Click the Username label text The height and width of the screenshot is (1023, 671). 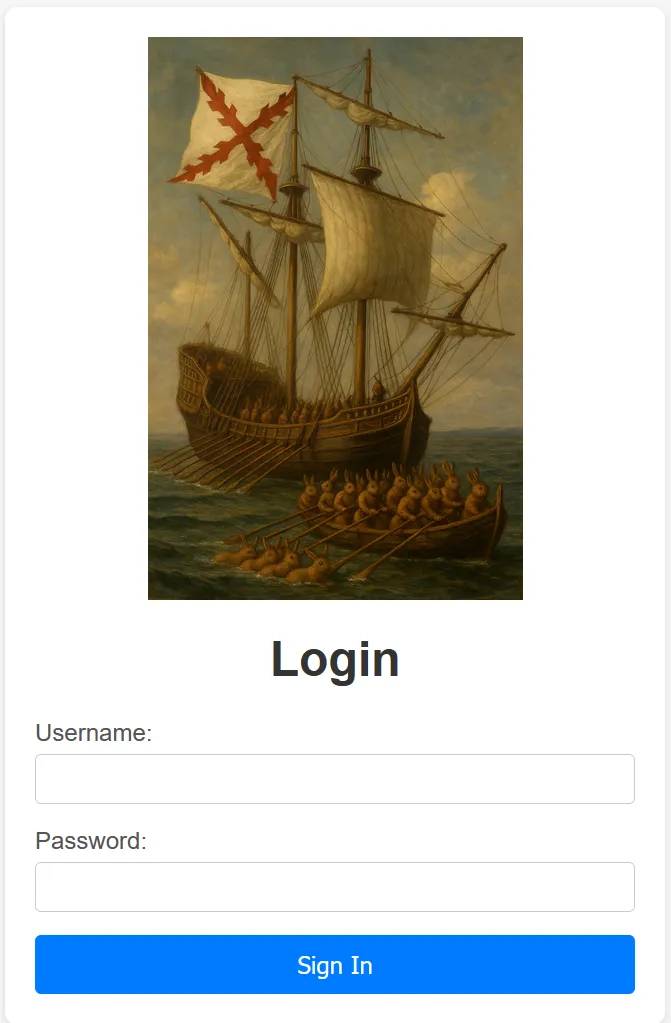[93, 733]
